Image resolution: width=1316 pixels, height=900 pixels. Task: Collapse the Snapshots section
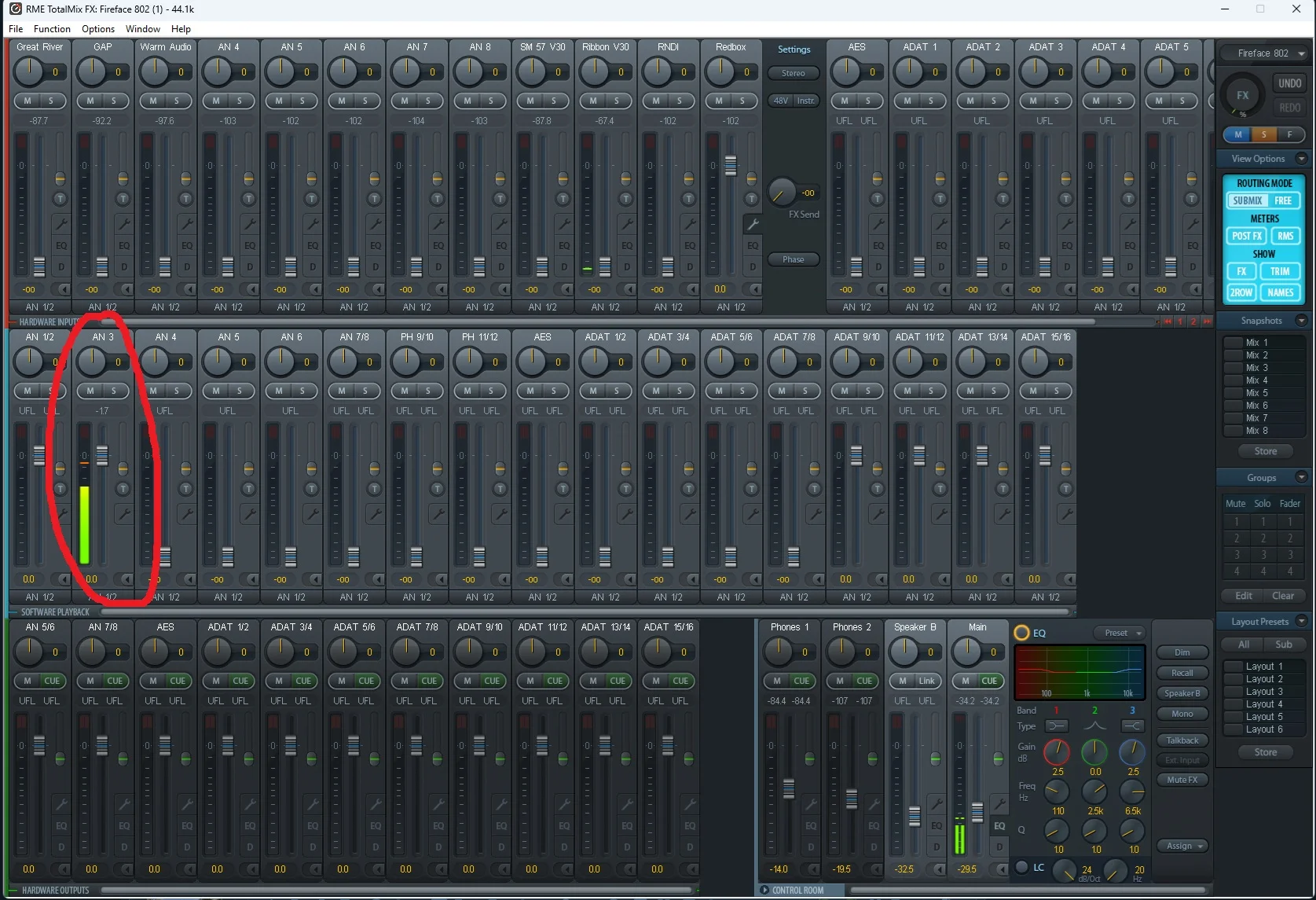[1301, 321]
